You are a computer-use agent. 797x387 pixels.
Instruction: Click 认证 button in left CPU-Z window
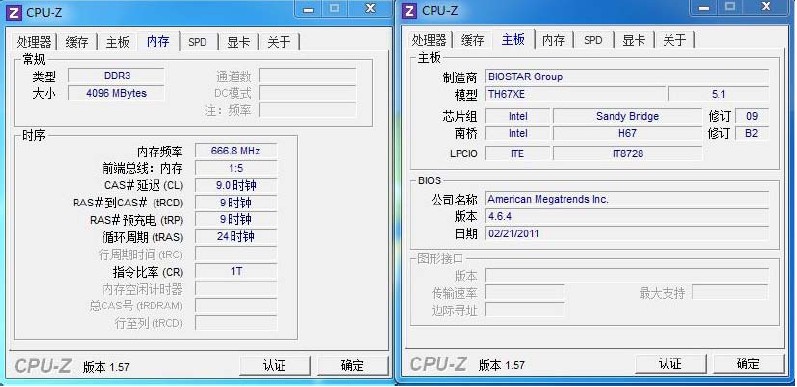tap(274, 366)
